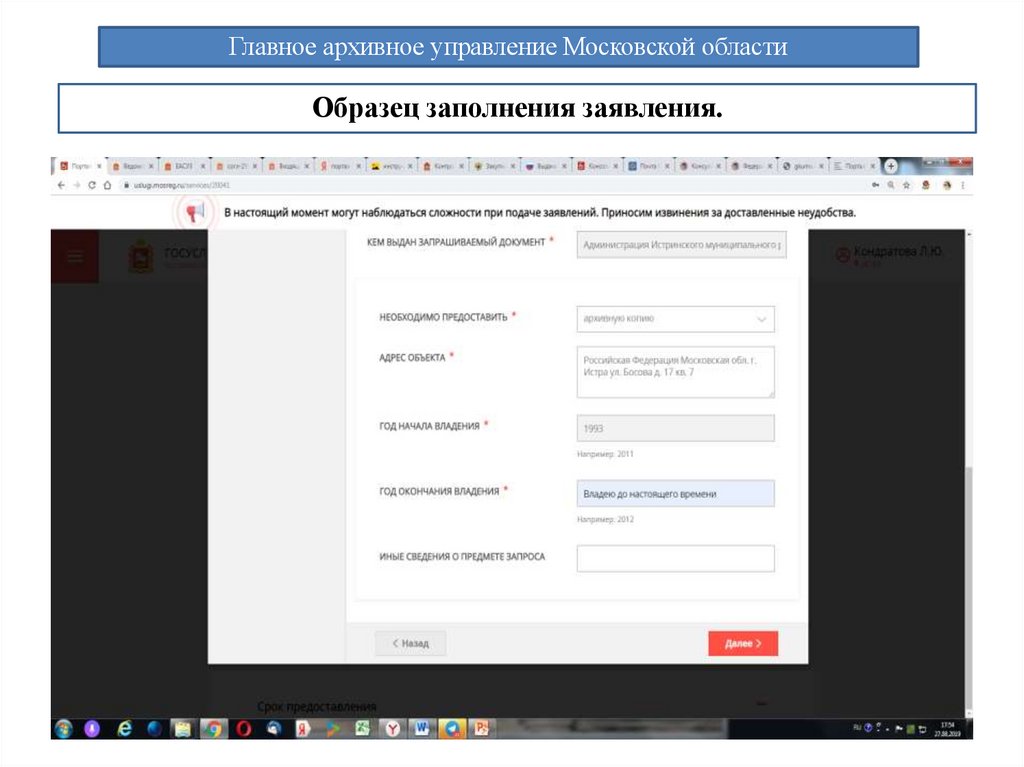Click the browser back arrow

point(61,186)
